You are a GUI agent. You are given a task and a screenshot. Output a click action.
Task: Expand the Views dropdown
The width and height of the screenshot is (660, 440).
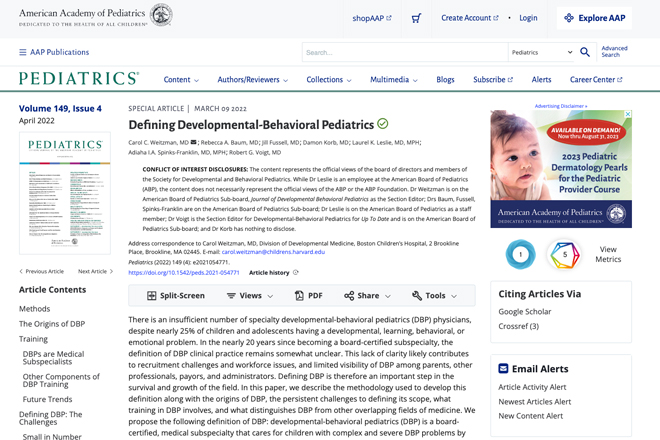[250, 296]
